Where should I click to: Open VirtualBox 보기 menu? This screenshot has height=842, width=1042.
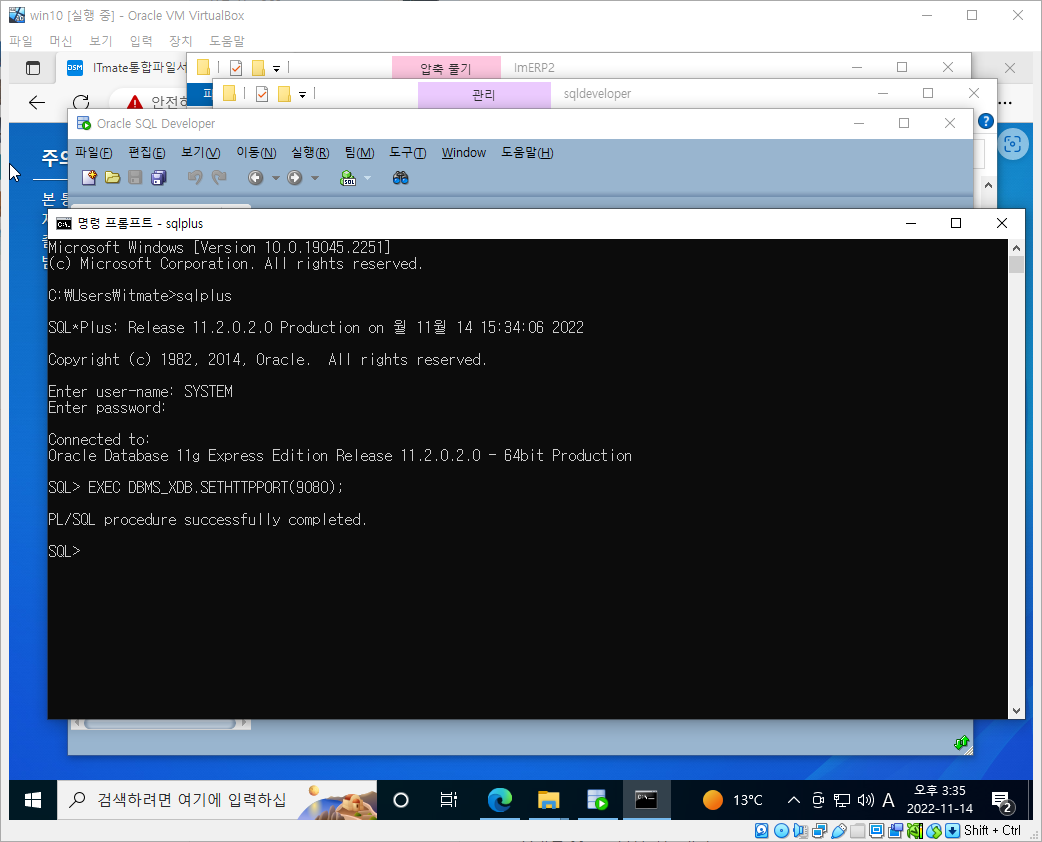tap(100, 41)
